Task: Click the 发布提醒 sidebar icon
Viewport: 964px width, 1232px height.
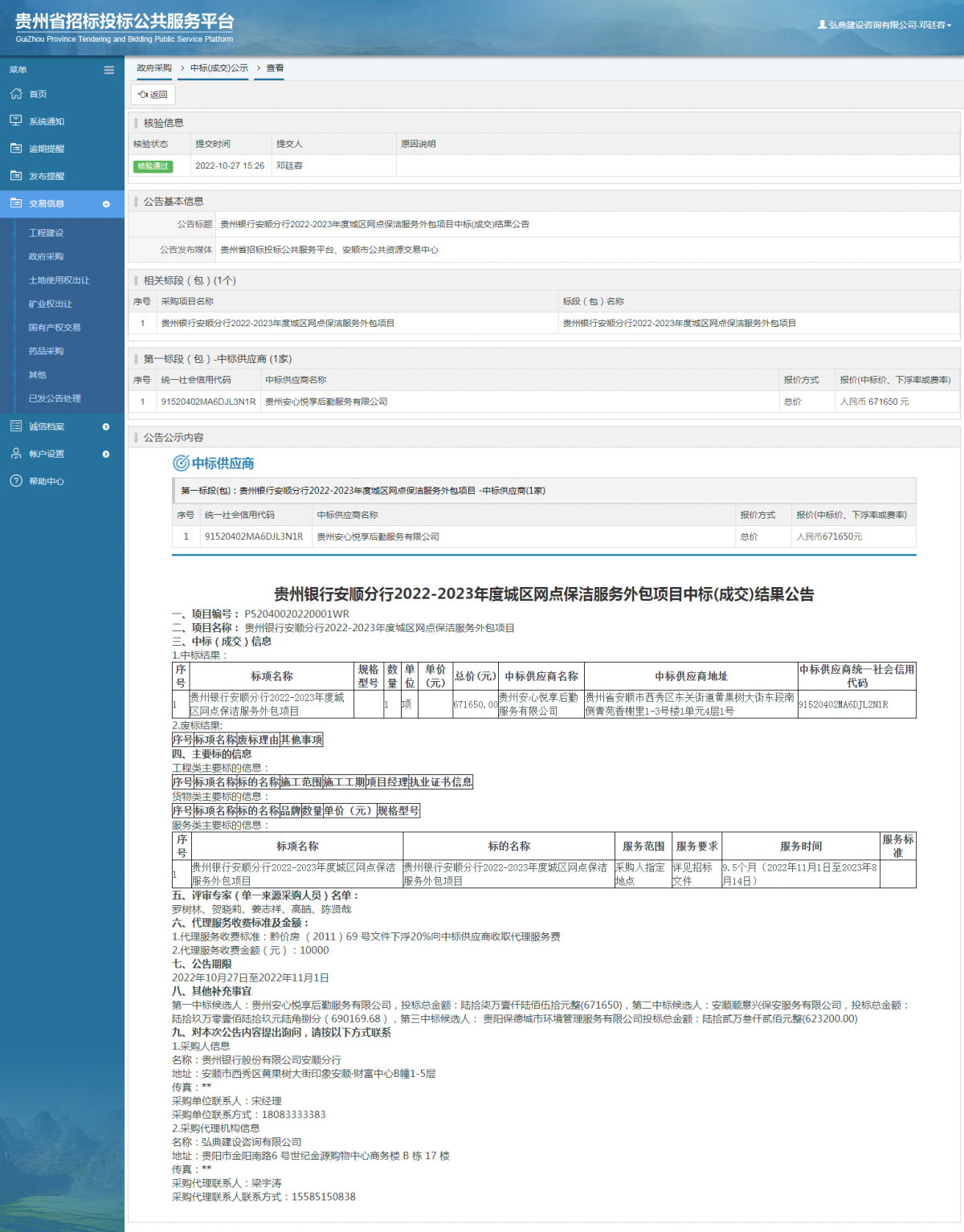Action: (x=16, y=176)
